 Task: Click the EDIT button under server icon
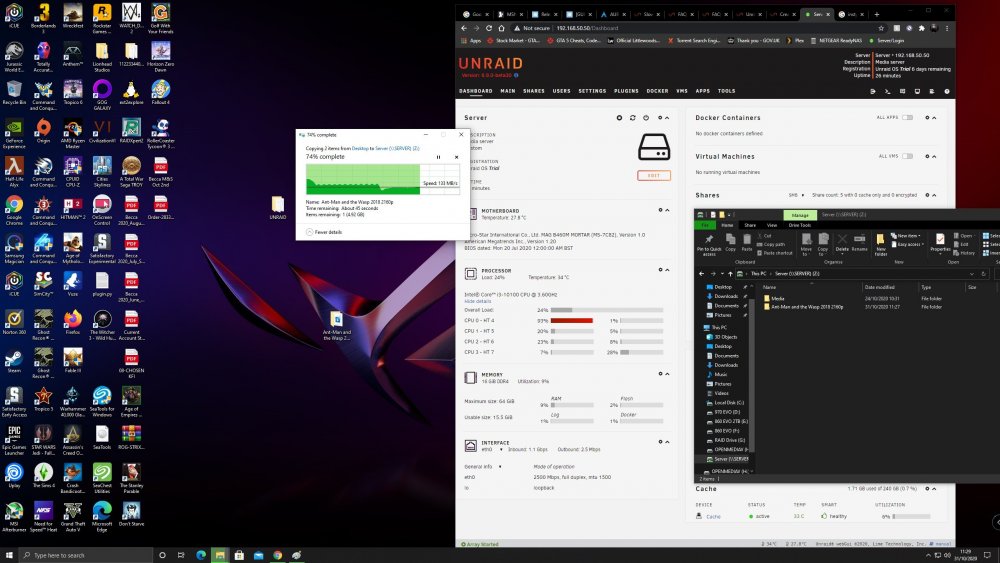coord(654,175)
